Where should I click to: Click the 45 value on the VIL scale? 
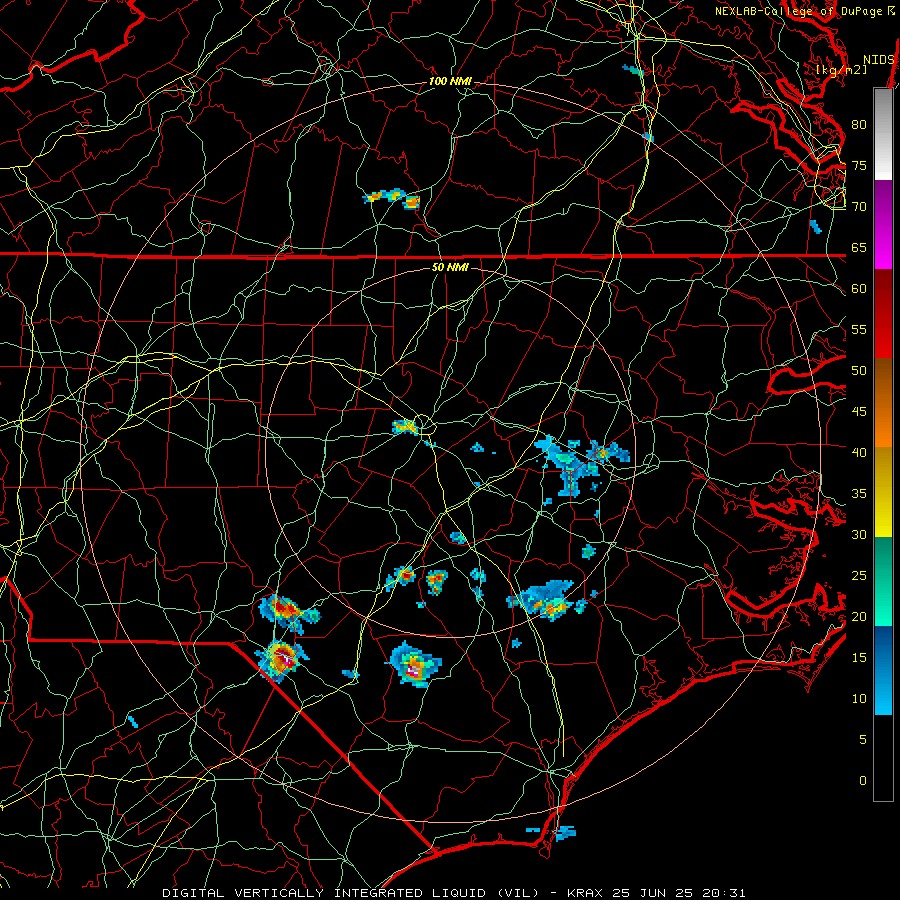click(859, 412)
